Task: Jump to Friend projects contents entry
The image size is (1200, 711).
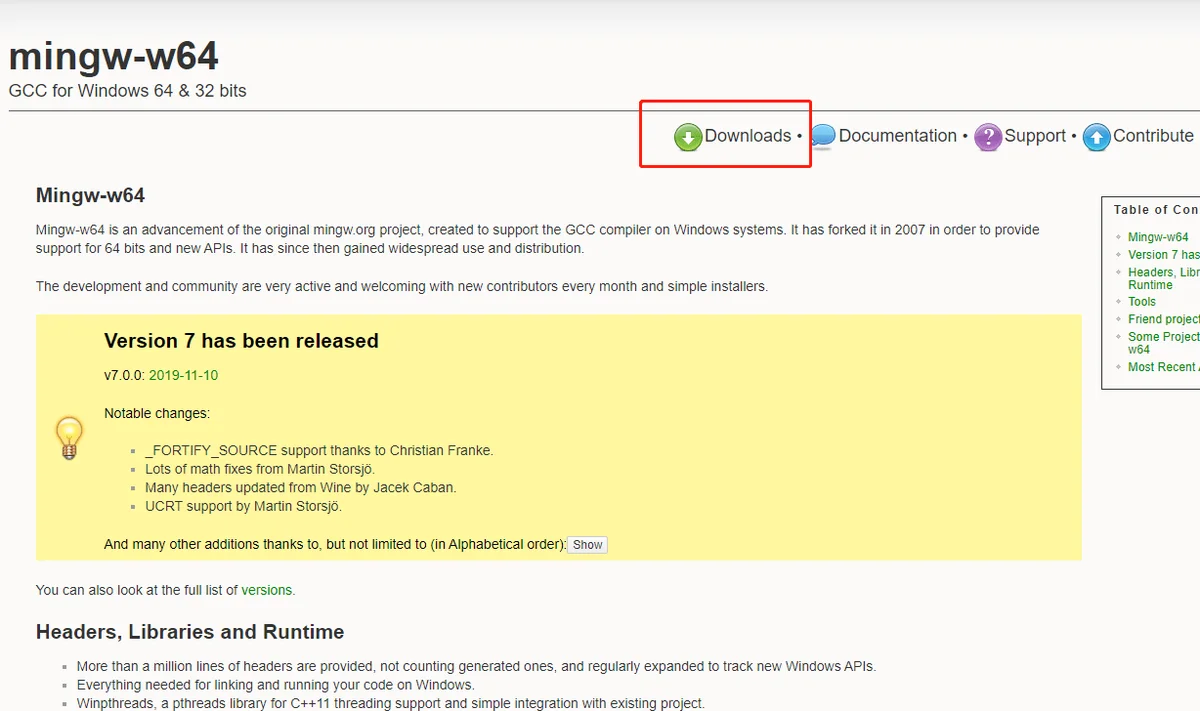Action: pos(1164,319)
